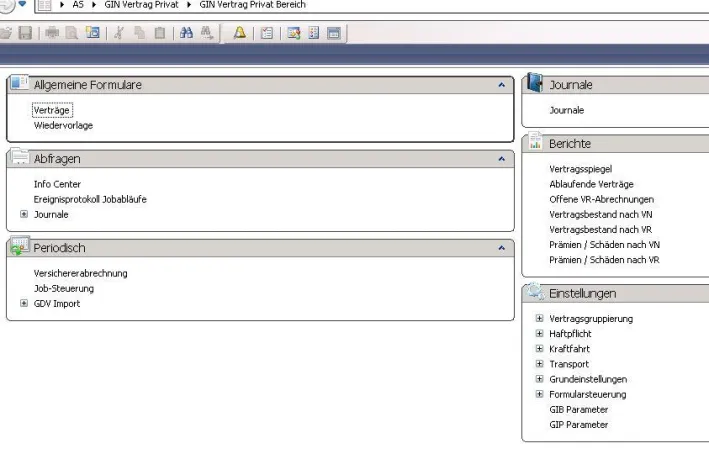Click the save diskette toolbar icon
This screenshot has height=475, width=709.
24,33
